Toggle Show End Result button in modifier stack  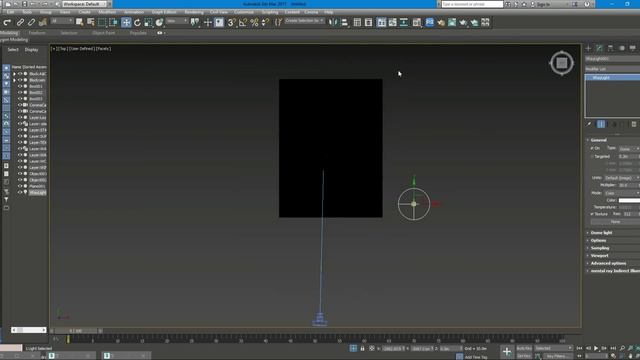point(601,124)
